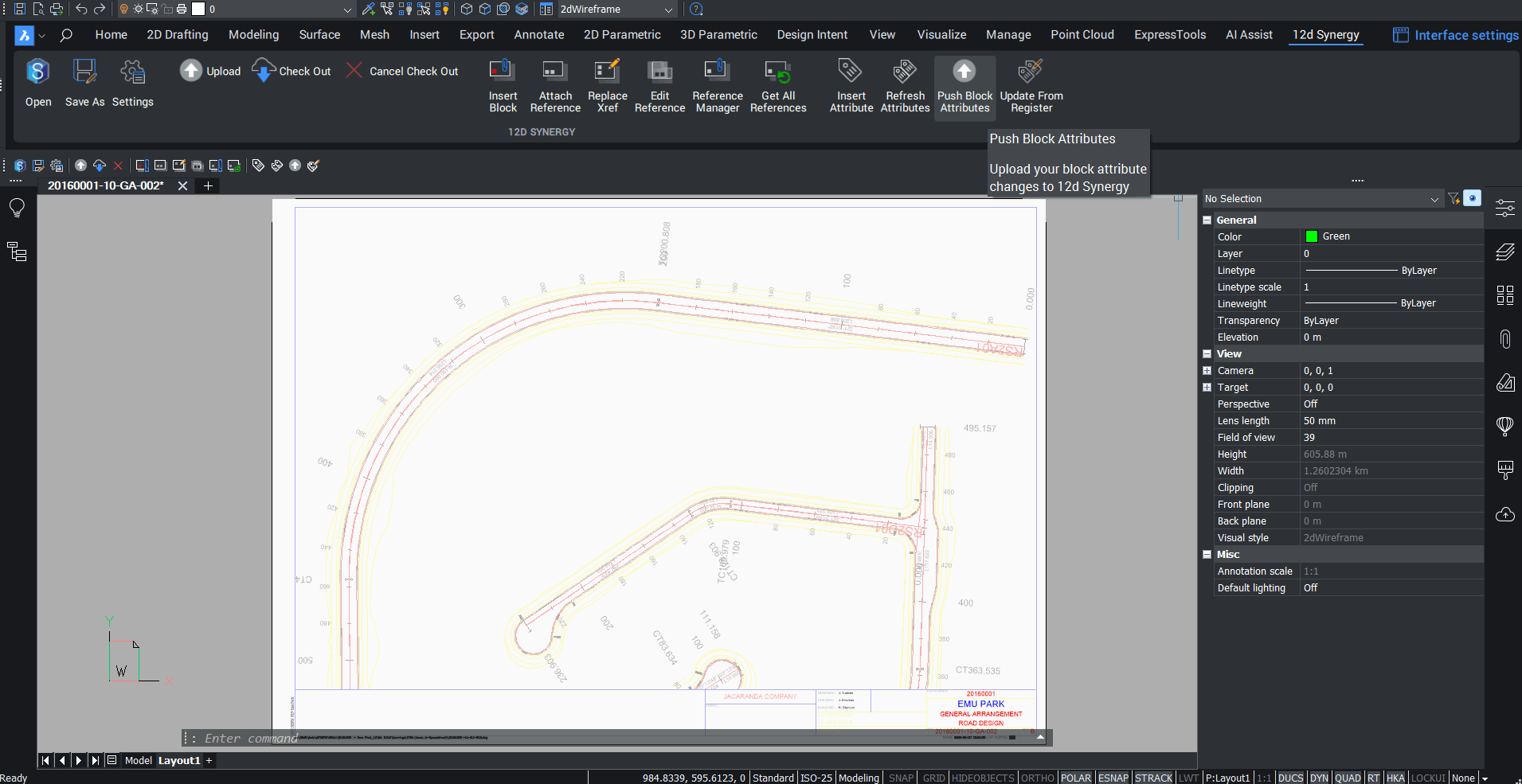Toggle ORTHO mode in status bar
Screen dimensions: 1522x784
[x=1038, y=778]
